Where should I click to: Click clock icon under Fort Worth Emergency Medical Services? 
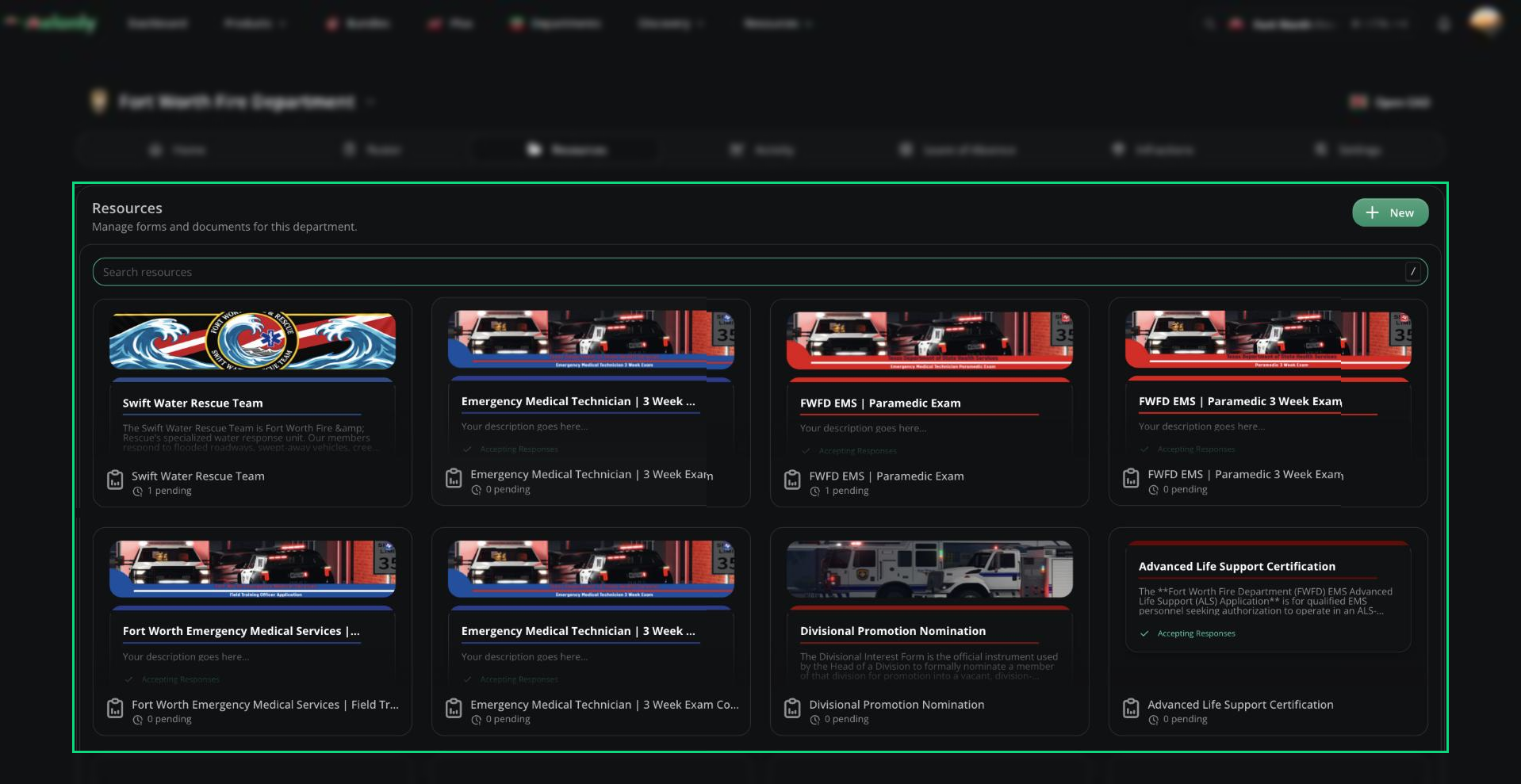coord(138,720)
